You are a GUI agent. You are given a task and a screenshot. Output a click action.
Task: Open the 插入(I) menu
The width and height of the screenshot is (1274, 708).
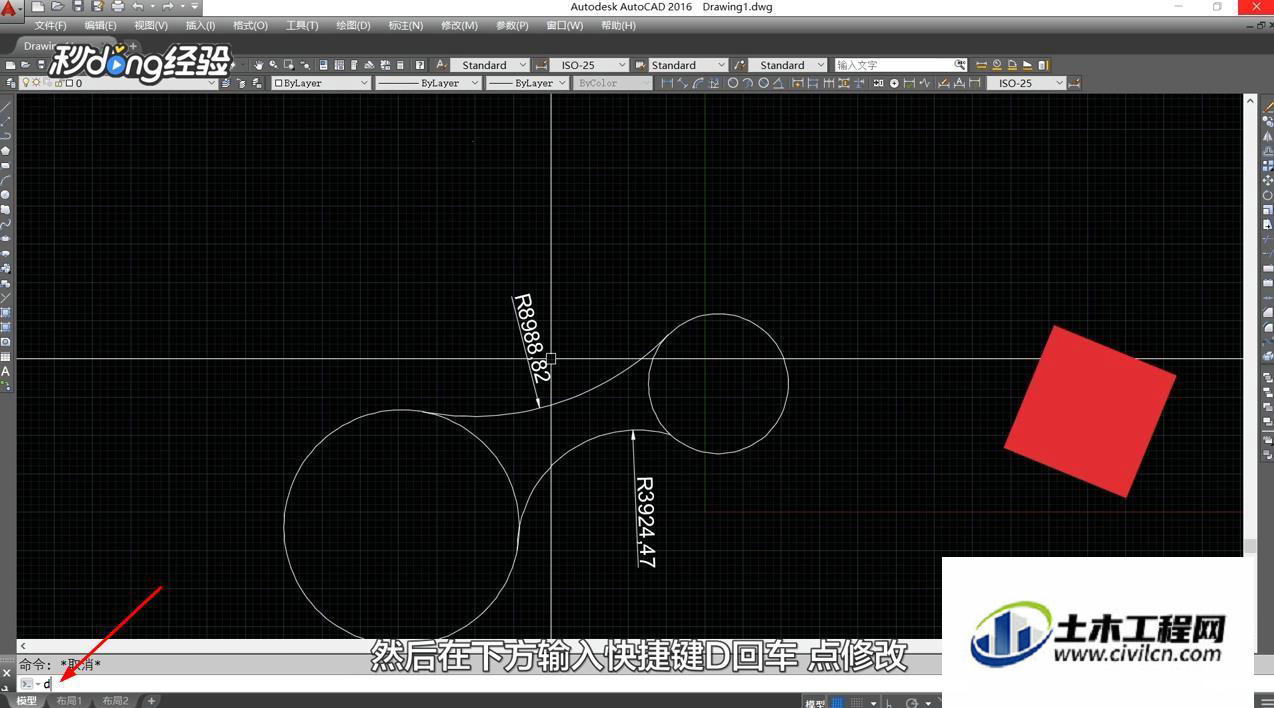coord(200,25)
